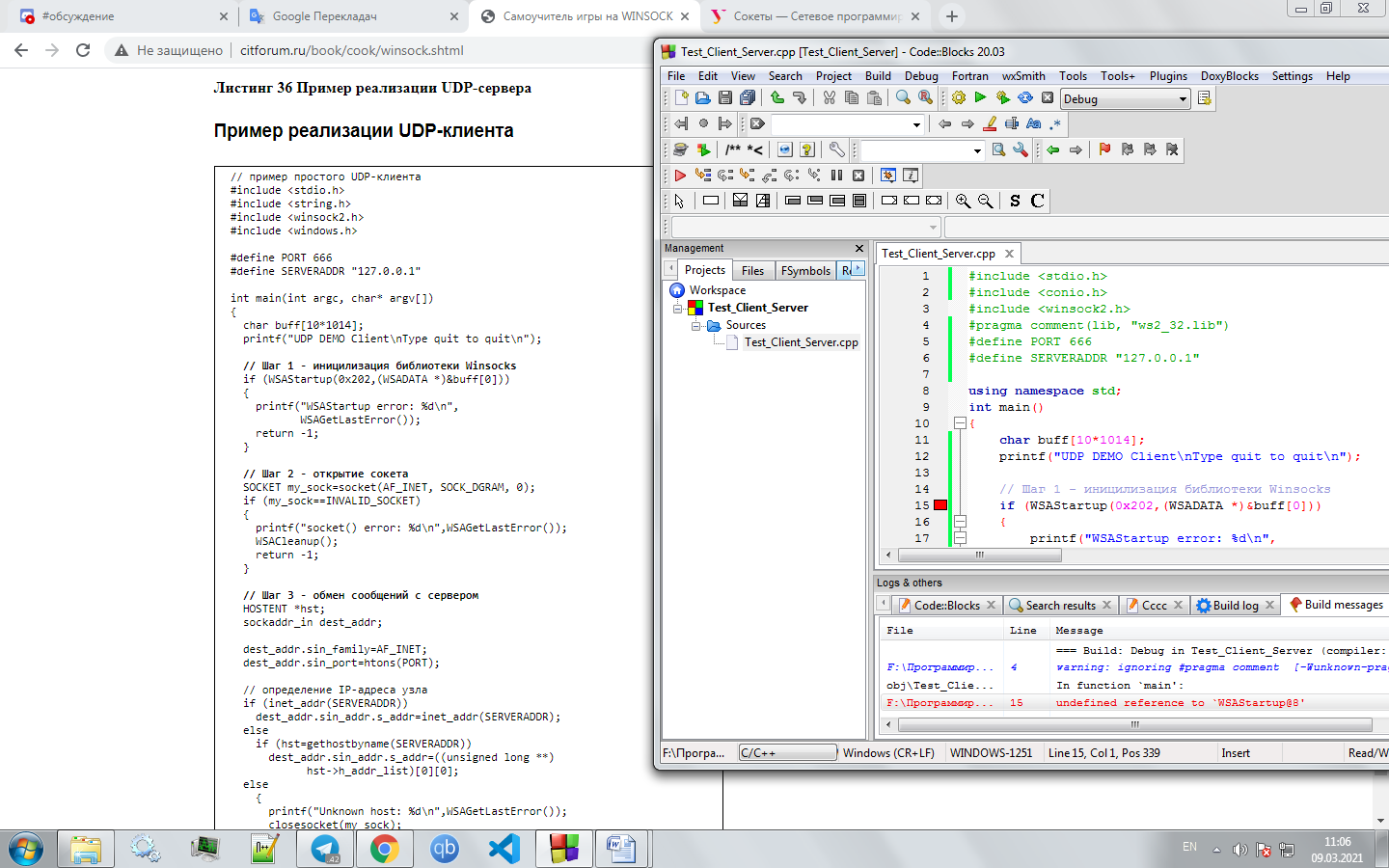Open a new browser tab
The height and width of the screenshot is (868, 1389).
[952, 16]
